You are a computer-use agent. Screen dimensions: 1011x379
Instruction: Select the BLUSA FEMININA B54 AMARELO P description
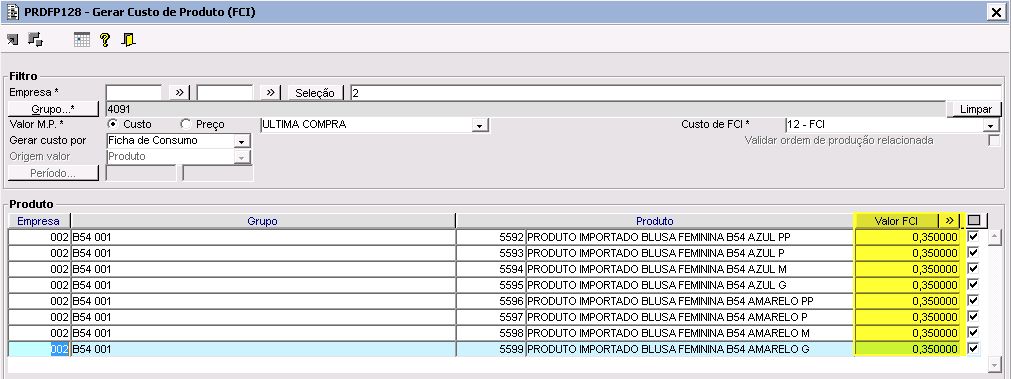690,318
